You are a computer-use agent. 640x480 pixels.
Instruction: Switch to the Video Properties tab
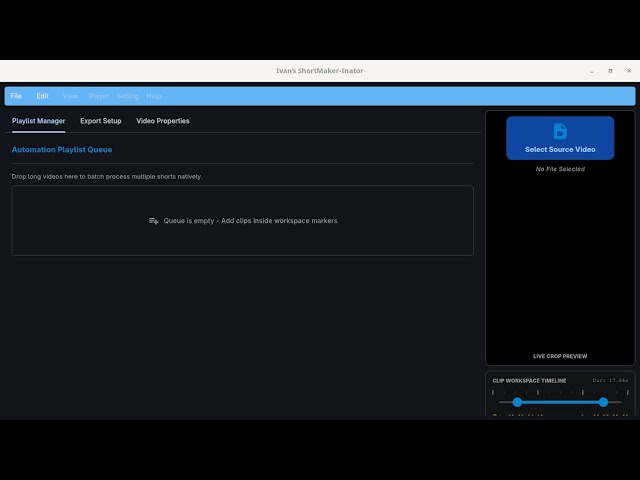point(163,121)
